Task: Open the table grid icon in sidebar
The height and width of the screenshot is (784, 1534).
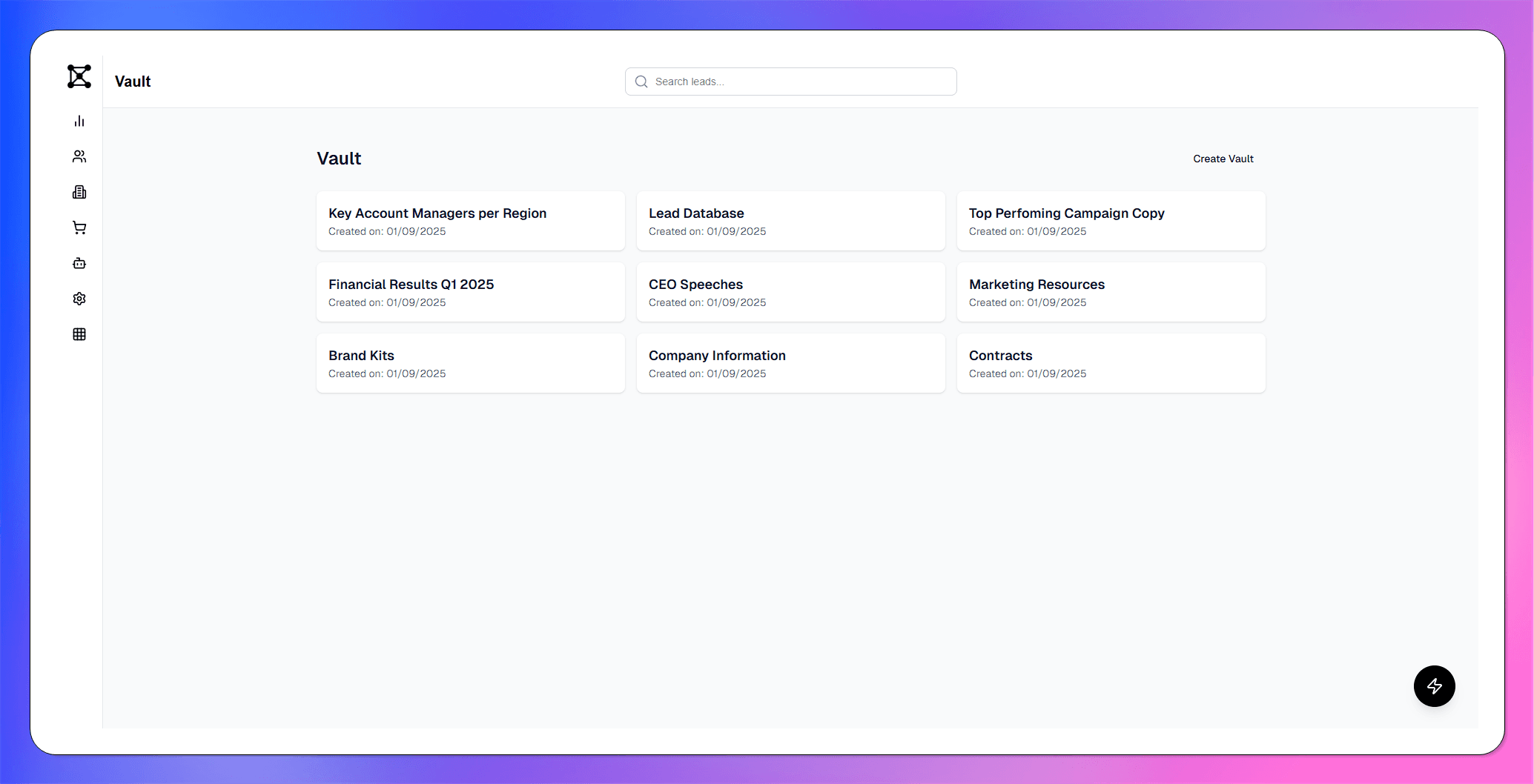Action: click(79, 334)
